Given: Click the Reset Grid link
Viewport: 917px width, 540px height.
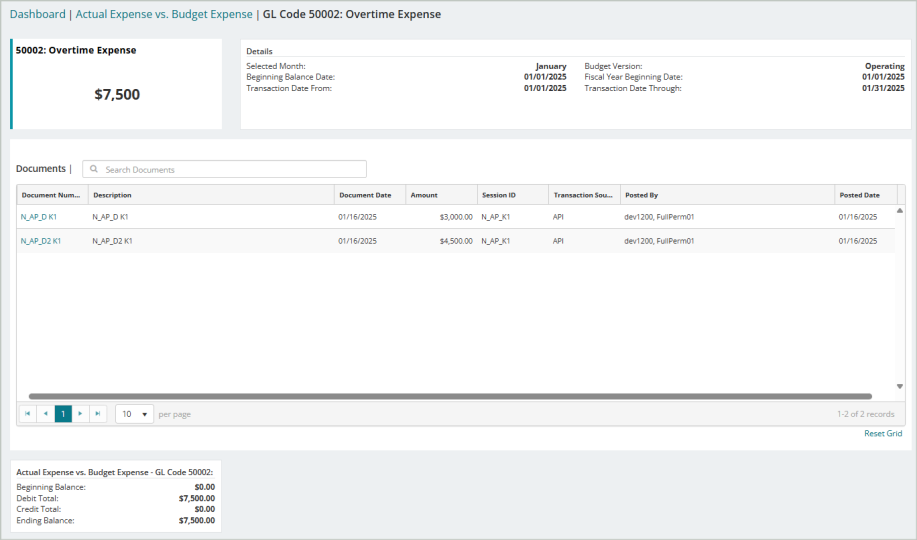Looking at the screenshot, I should pyautogui.click(x=883, y=433).
